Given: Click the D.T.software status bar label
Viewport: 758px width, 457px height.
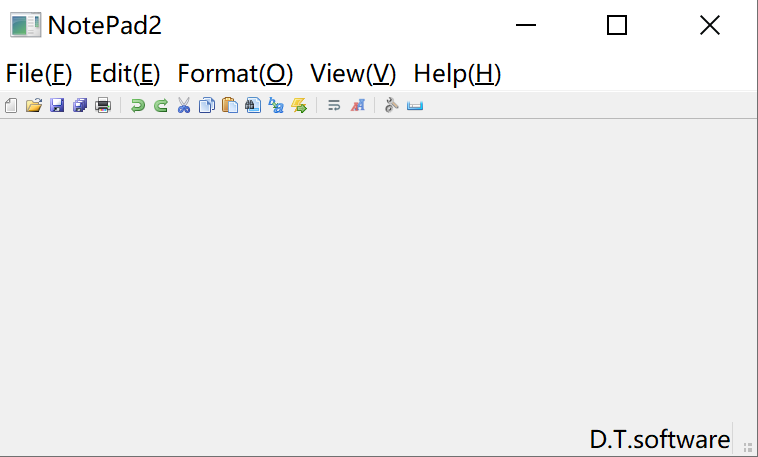Looking at the screenshot, I should click(659, 440).
